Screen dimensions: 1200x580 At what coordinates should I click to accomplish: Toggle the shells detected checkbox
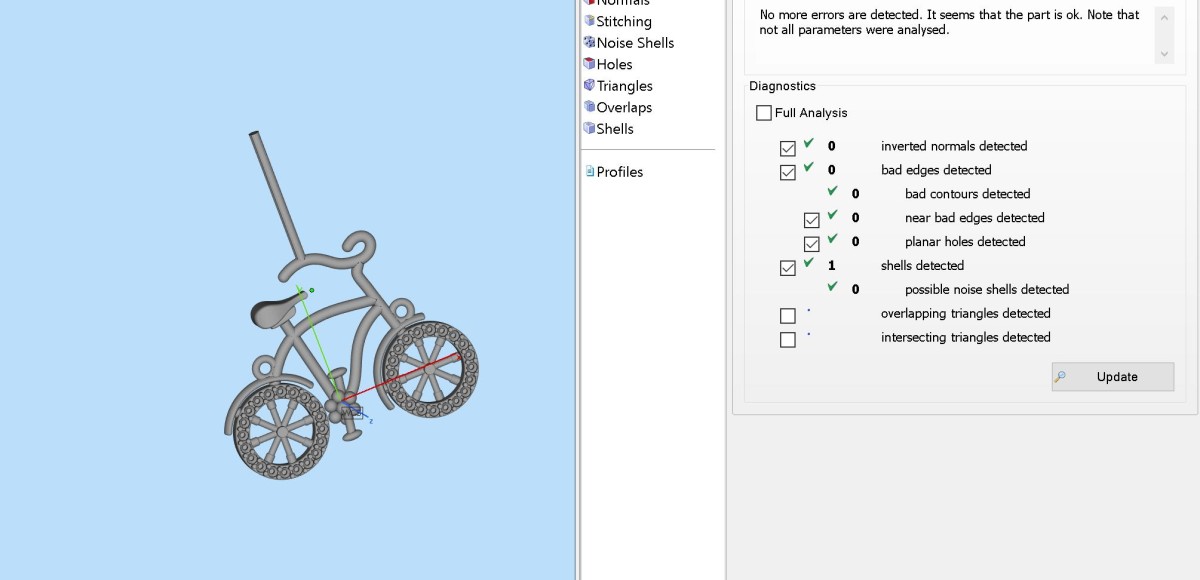pos(788,268)
